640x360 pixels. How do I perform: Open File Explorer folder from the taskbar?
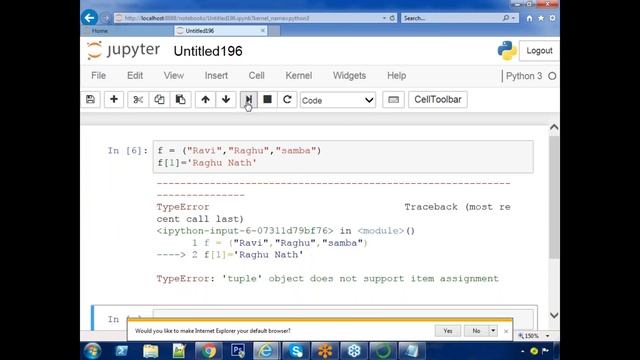pos(150,351)
